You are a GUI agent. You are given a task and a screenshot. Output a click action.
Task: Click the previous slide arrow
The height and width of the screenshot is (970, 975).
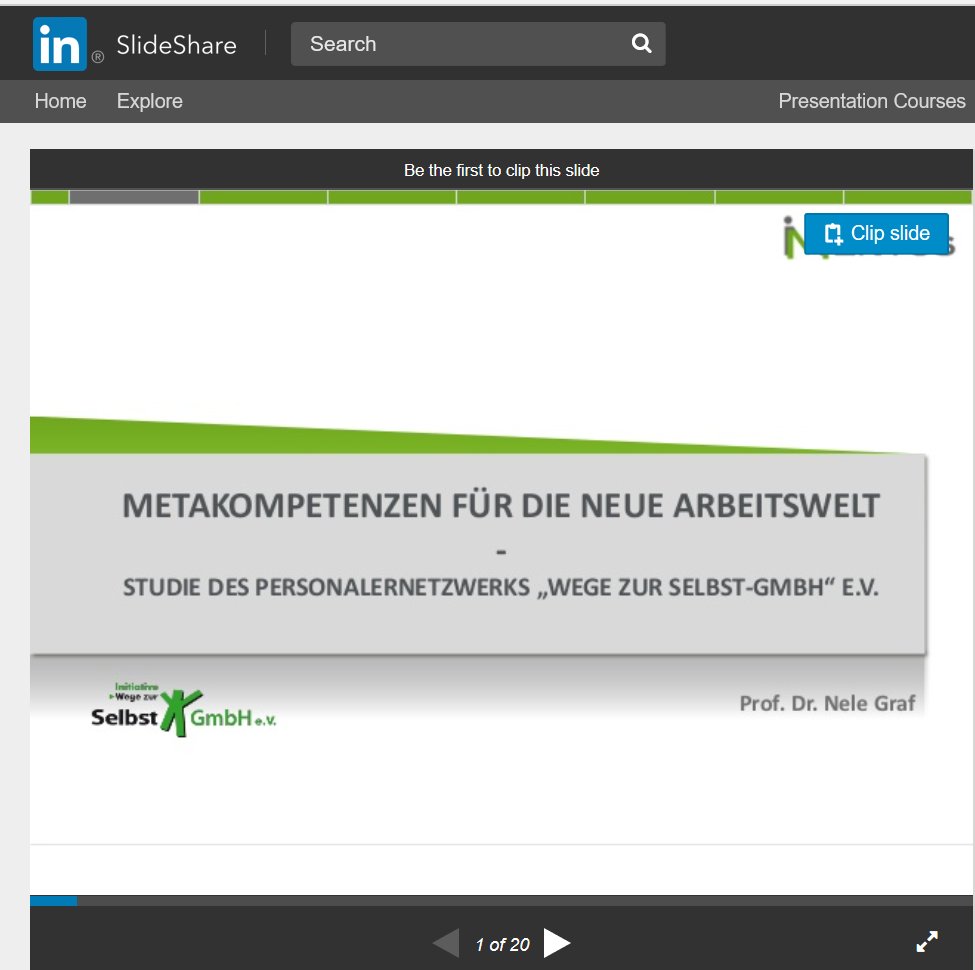(446, 942)
